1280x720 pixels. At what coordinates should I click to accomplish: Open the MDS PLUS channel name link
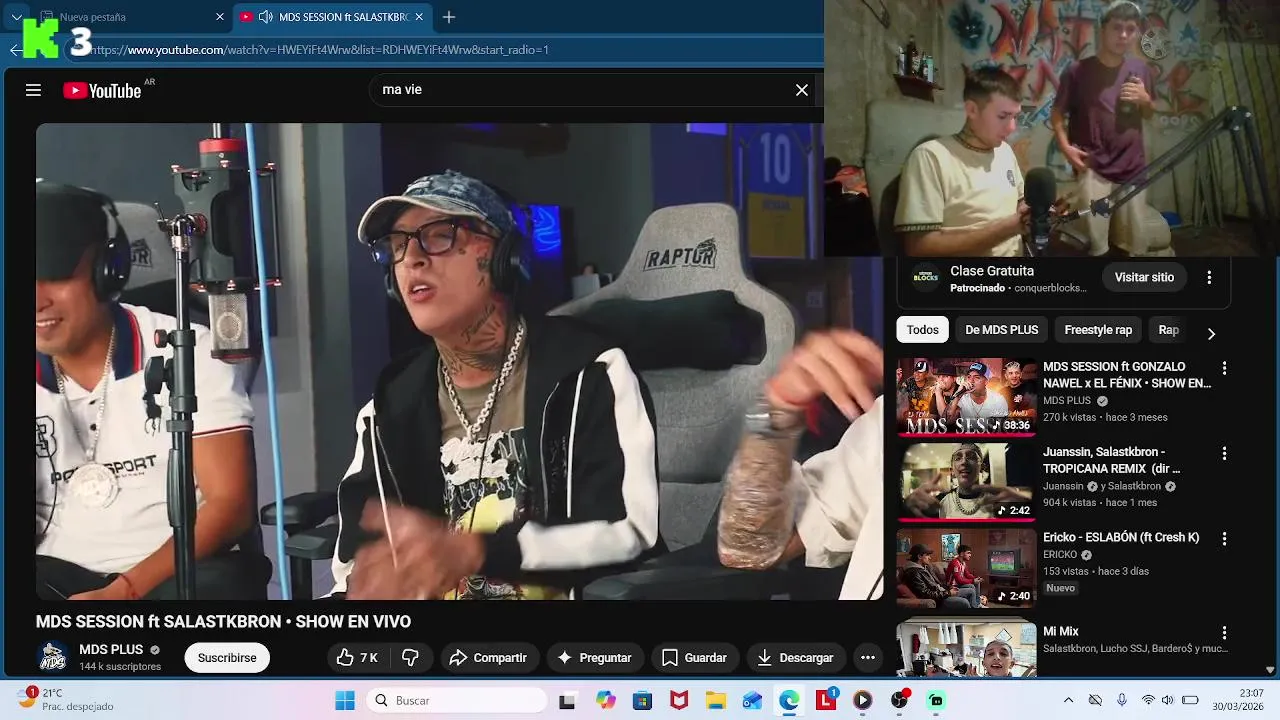click(111, 650)
